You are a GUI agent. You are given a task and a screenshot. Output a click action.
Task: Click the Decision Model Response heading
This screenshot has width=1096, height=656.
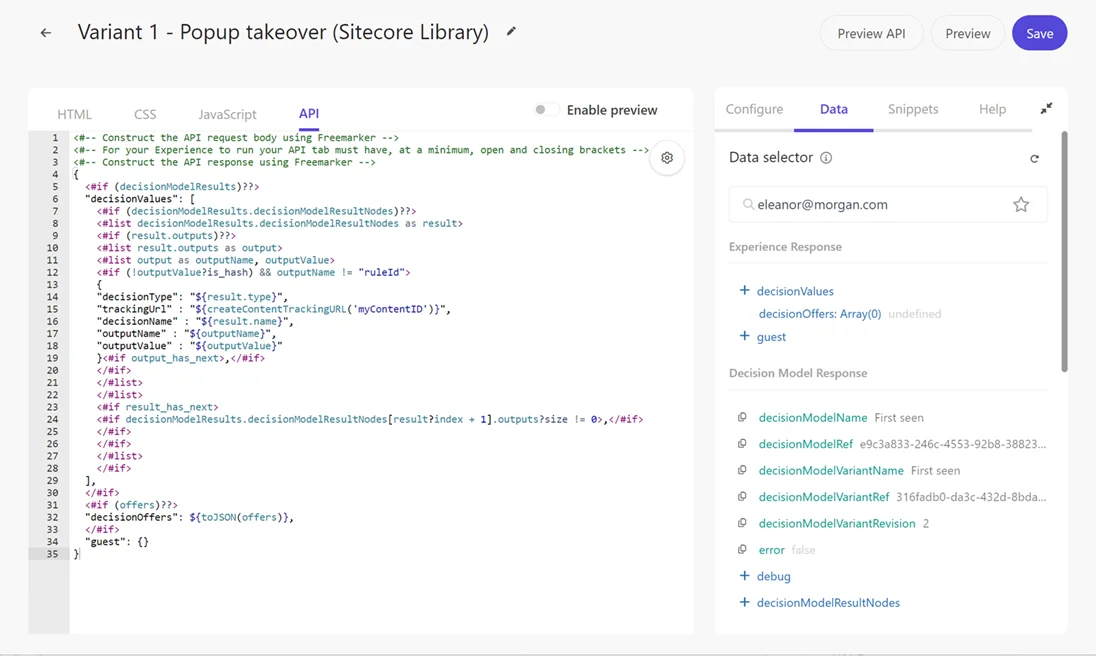[798, 373]
